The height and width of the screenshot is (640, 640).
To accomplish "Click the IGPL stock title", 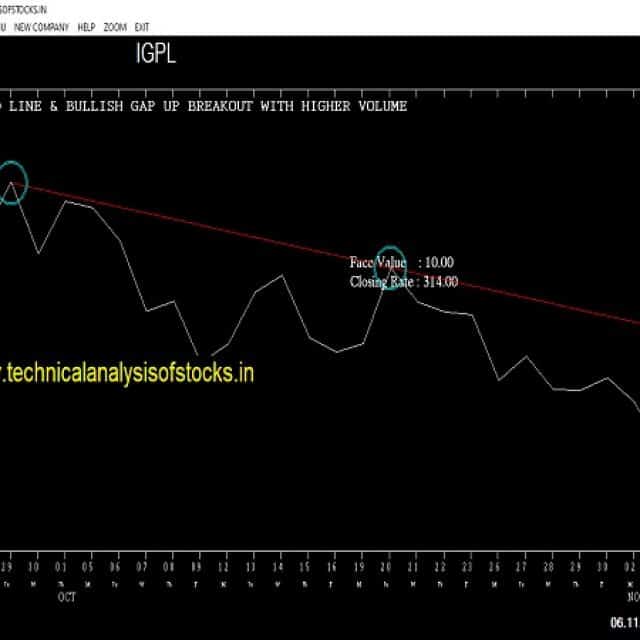I will tap(156, 53).
